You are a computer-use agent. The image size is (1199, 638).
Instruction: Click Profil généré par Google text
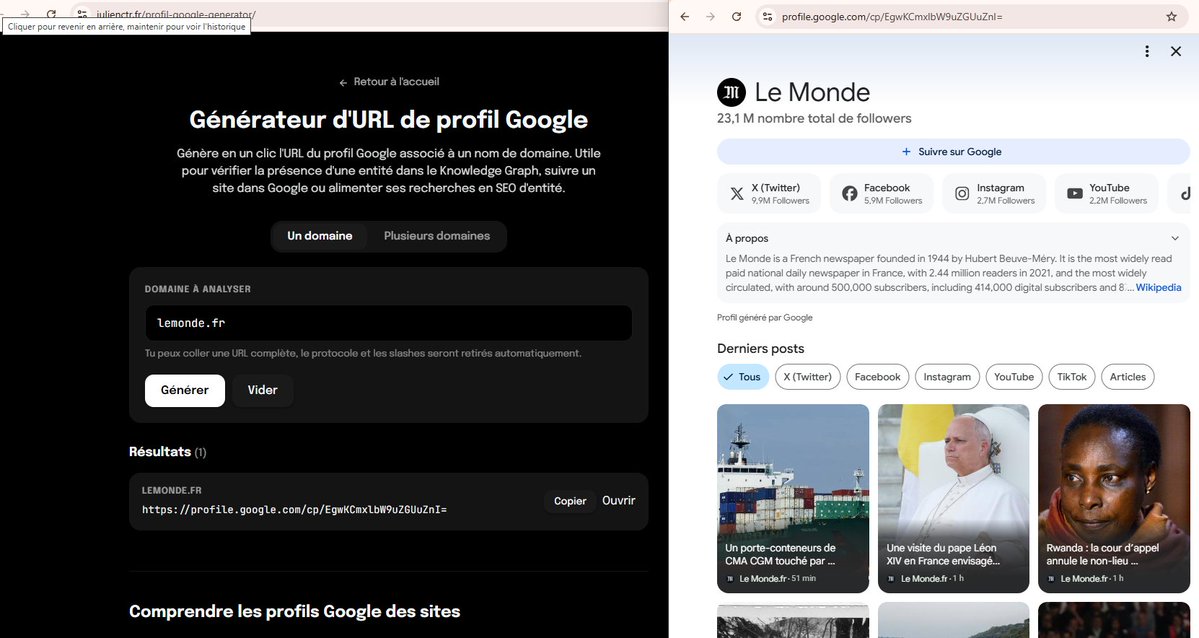[x=765, y=317]
